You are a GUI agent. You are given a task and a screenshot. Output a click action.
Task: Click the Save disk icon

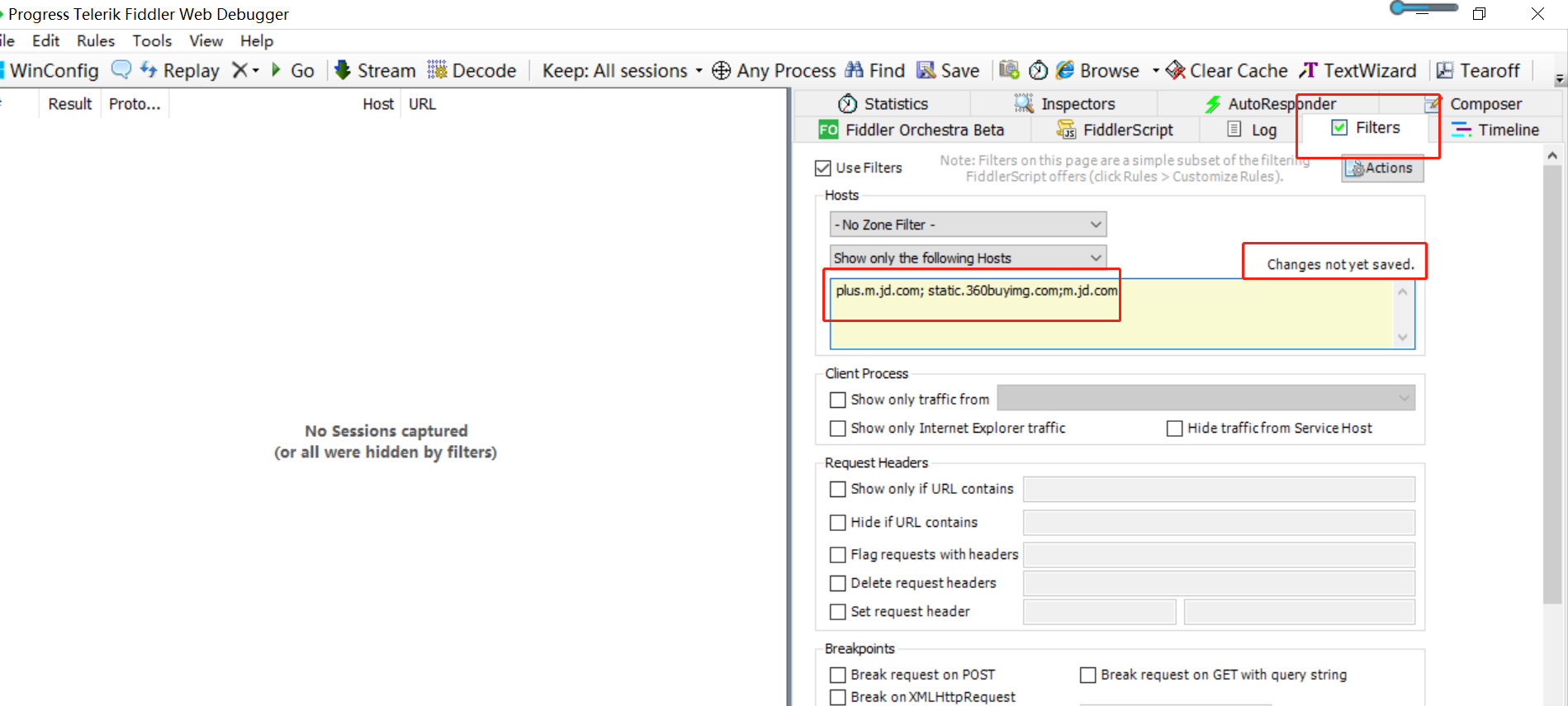(x=926, y=70)
